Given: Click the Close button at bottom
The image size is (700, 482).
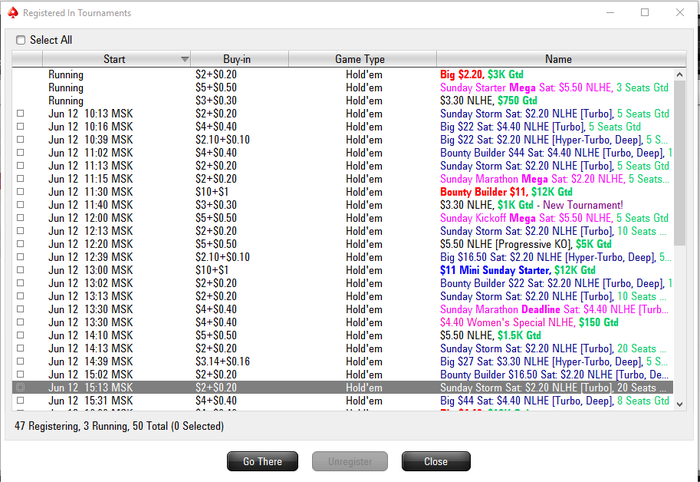Looking at the screenshot, I should coord(436,461).
